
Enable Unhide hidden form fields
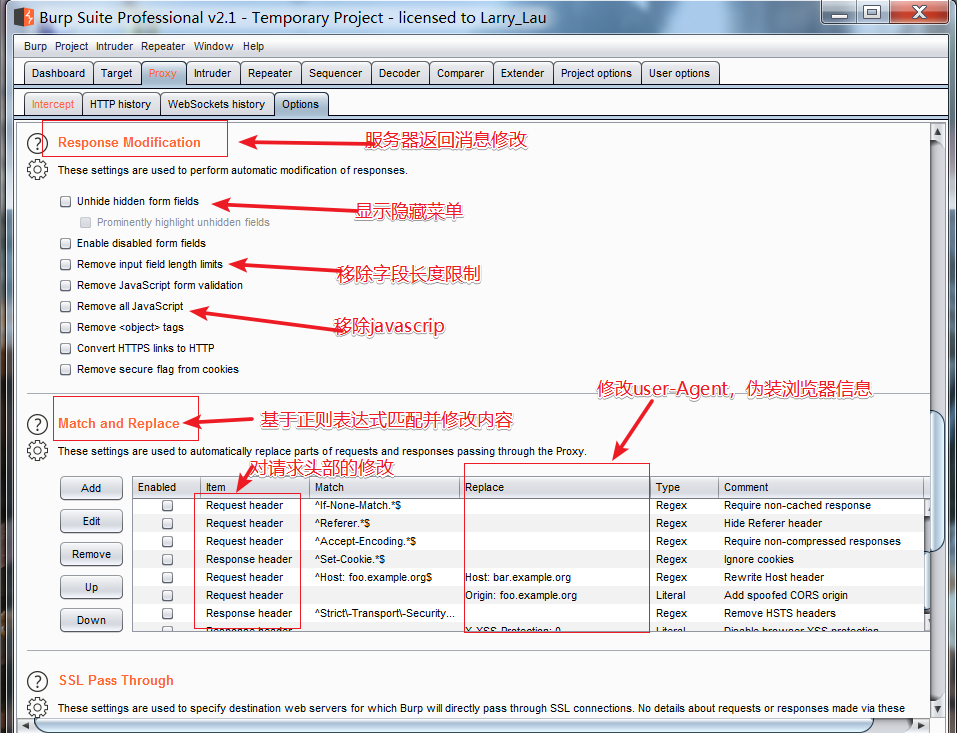65,201
